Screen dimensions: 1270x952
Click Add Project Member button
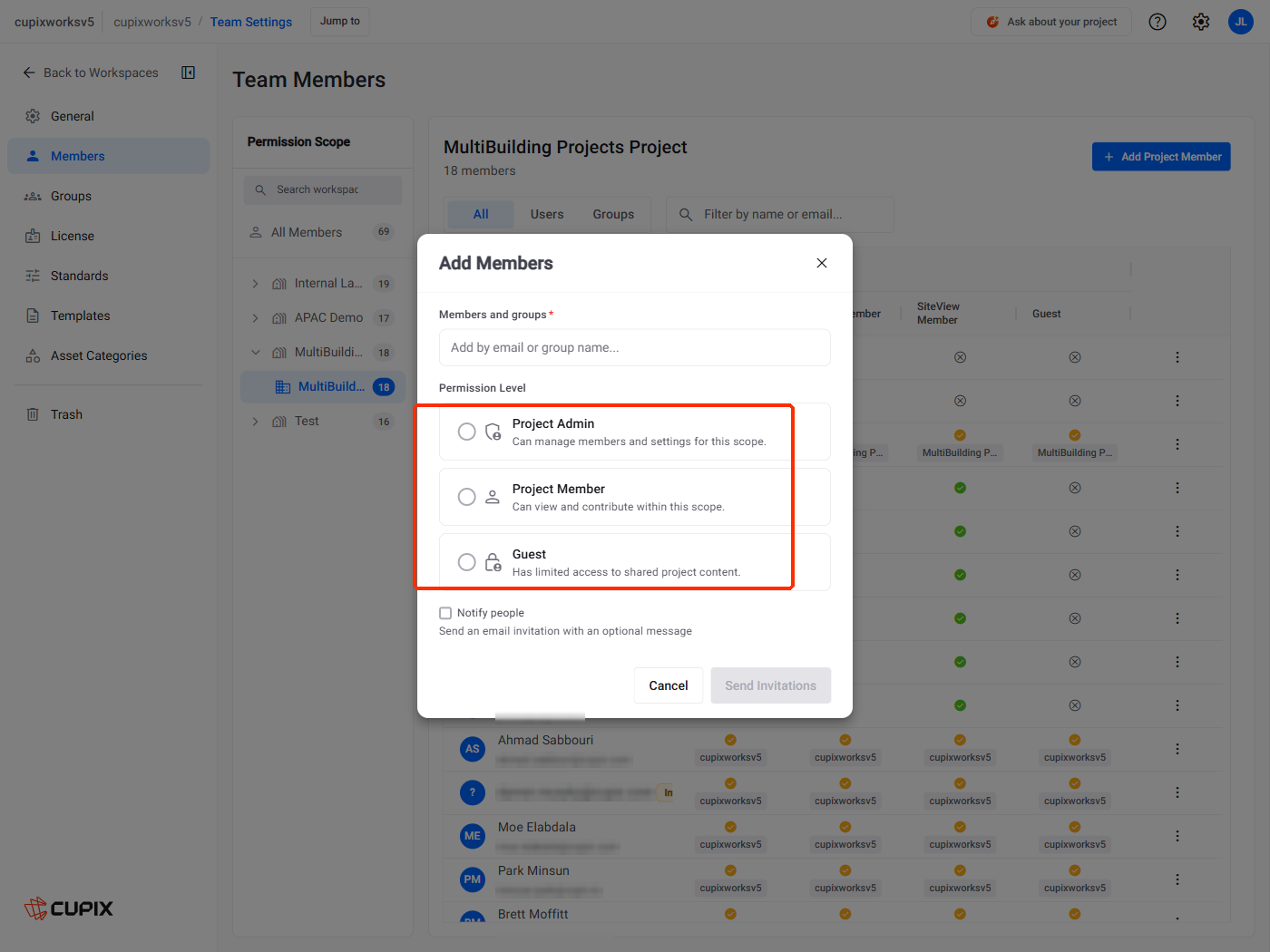tap(1161, 157)
